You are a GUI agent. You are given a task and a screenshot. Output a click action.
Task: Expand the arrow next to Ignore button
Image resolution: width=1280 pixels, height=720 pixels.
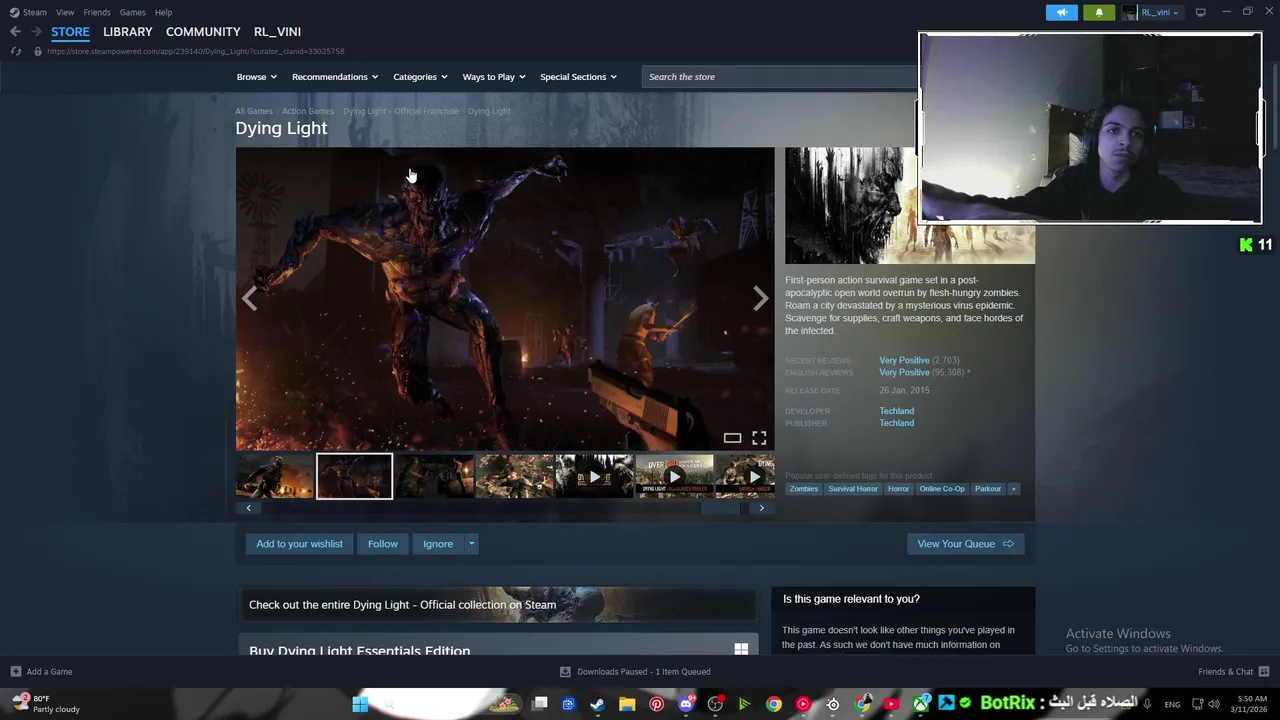[471, 544]
